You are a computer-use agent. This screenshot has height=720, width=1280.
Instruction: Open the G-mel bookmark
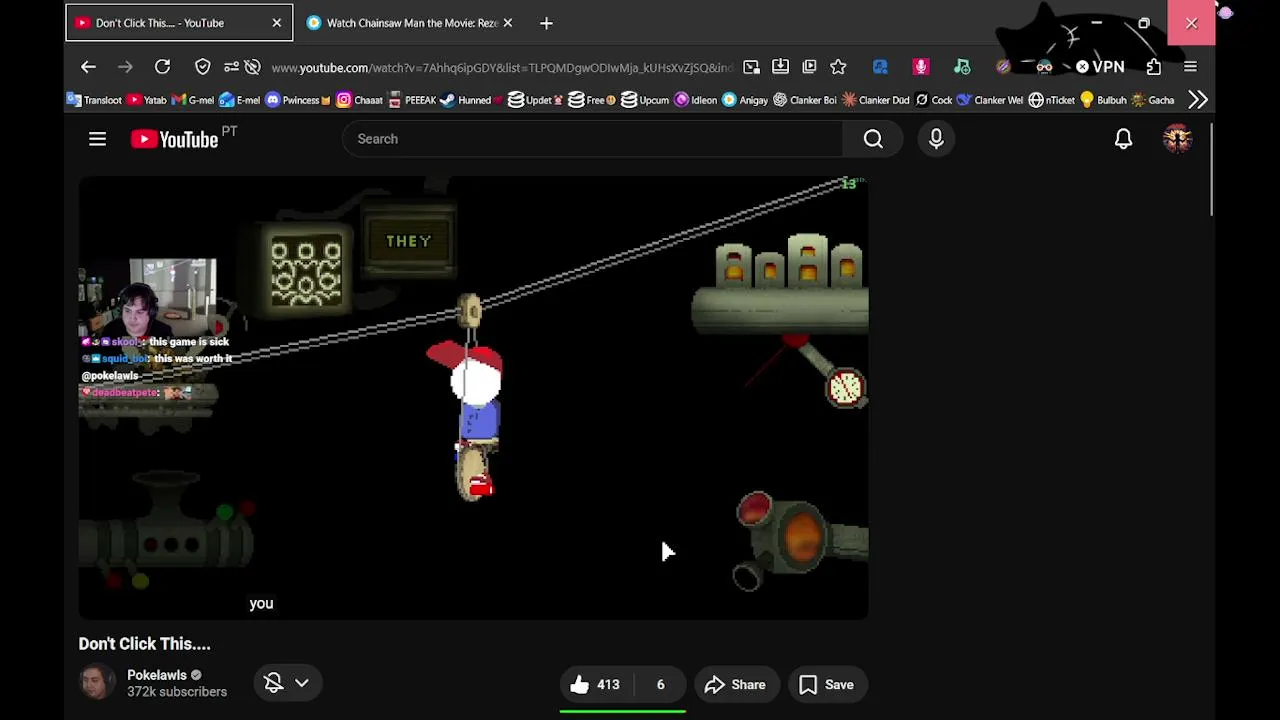(192, 100)
